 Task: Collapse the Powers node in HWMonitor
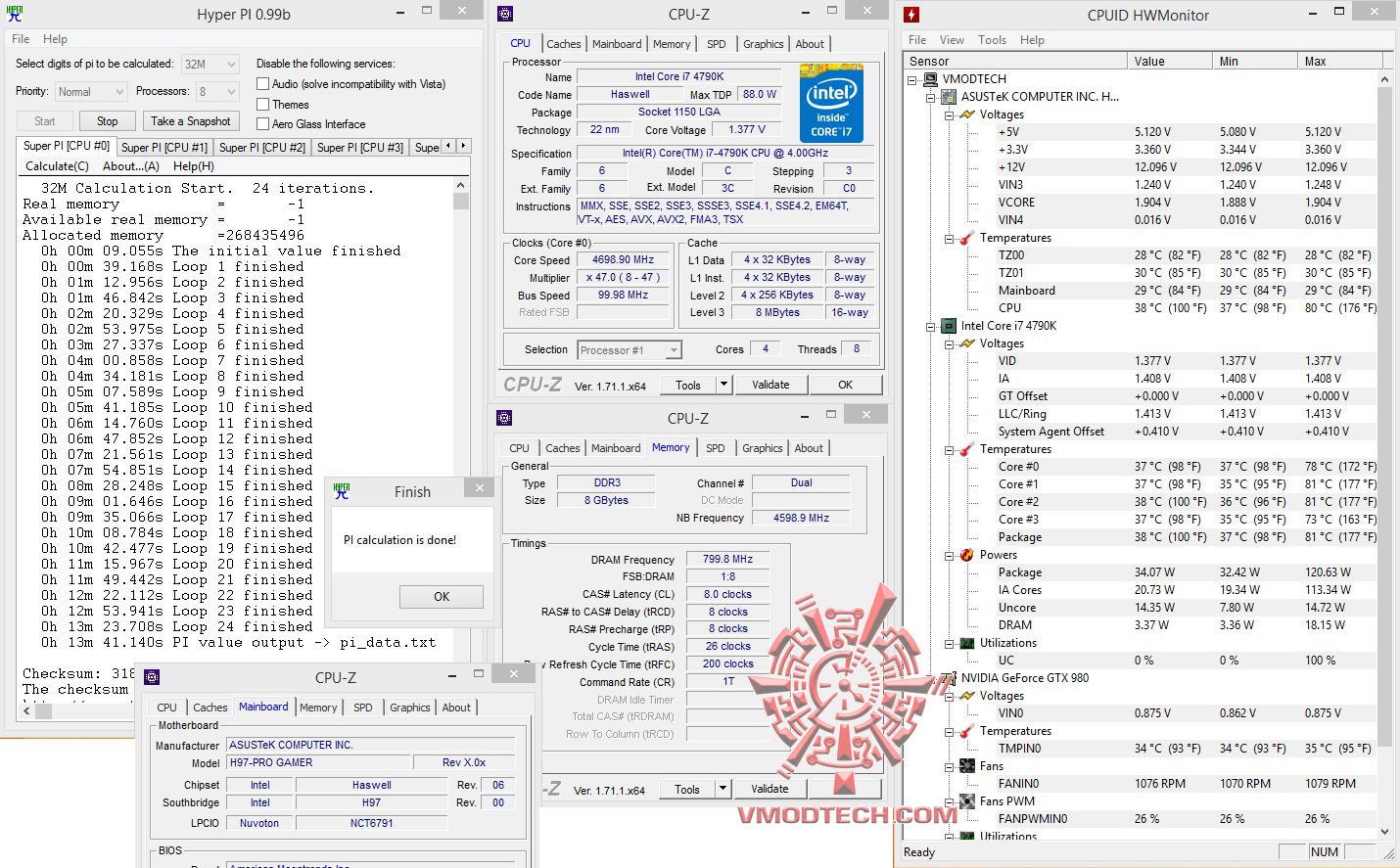tap(950, 555)
